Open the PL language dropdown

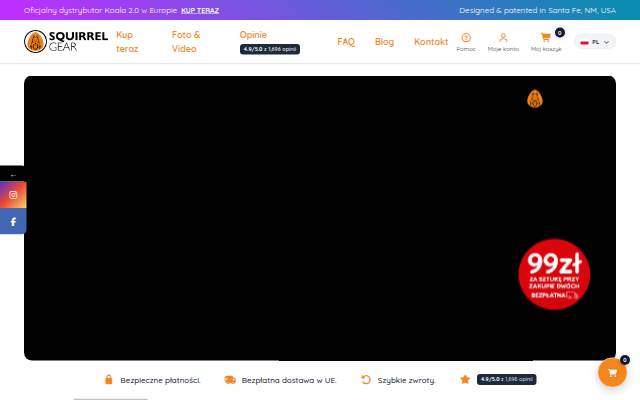click(x=595, y=42)
